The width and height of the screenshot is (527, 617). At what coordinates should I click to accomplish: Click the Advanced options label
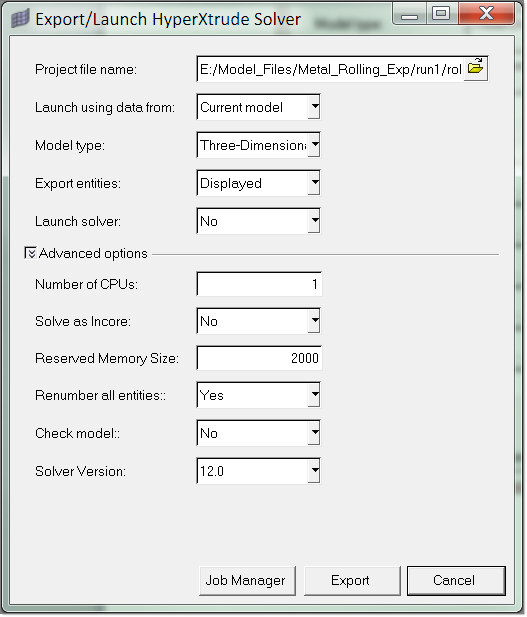coord(93,253)
